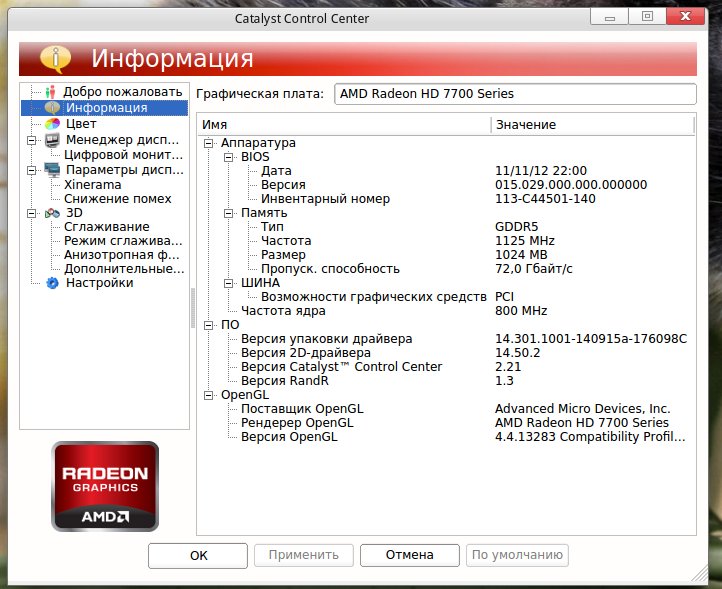The image size is (722, 589).
Task: Click the Применить button
Action: pyautogui.click(x=303, y=555)
